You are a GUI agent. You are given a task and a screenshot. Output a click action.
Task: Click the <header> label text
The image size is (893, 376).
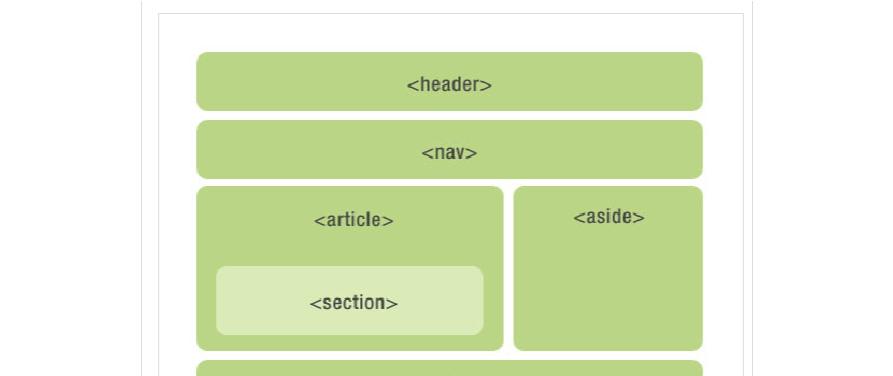(x=449, y=85)
